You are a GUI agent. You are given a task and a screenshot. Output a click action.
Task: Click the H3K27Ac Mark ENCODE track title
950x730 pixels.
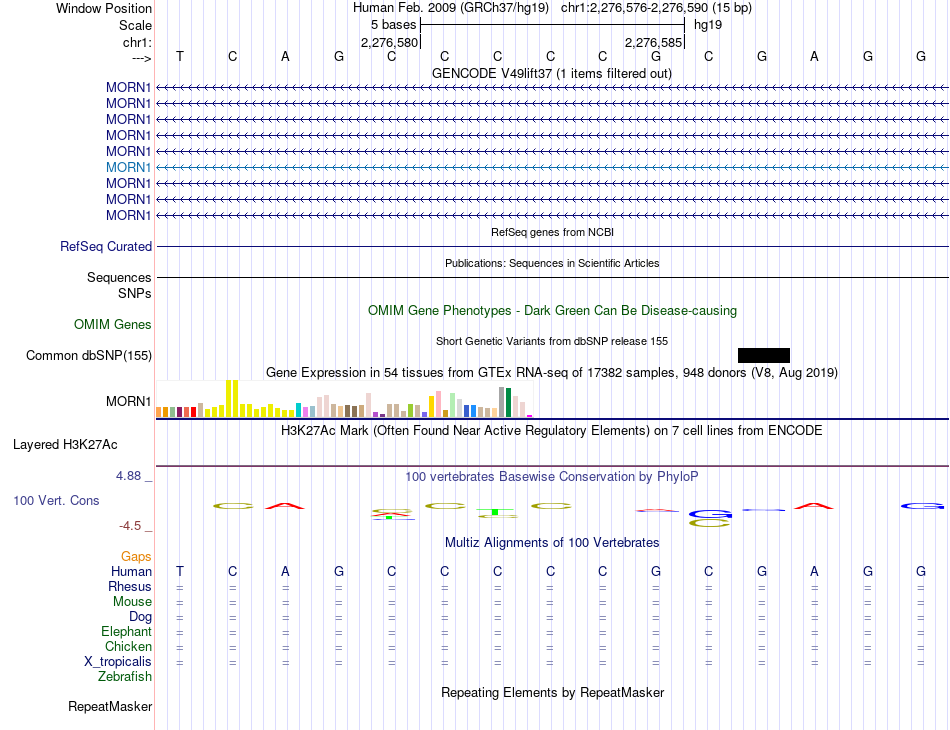point(552,431)
